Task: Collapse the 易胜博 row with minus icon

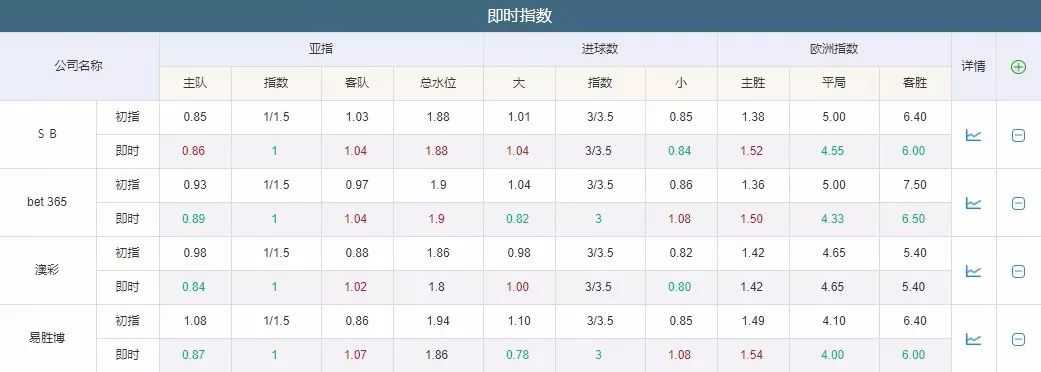Action: coord(1018,339)
